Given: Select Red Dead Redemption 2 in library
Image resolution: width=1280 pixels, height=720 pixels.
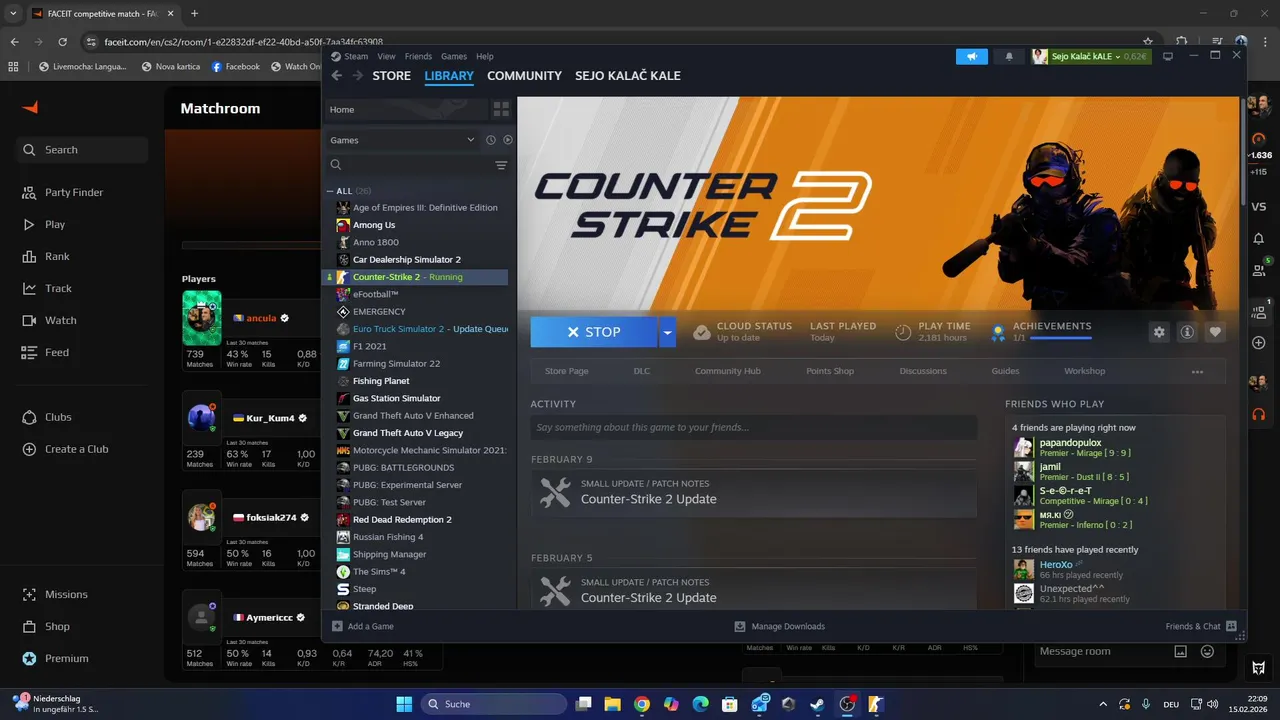Looking at the screenshot, I should pyautogui.click(x=402, y=520).
